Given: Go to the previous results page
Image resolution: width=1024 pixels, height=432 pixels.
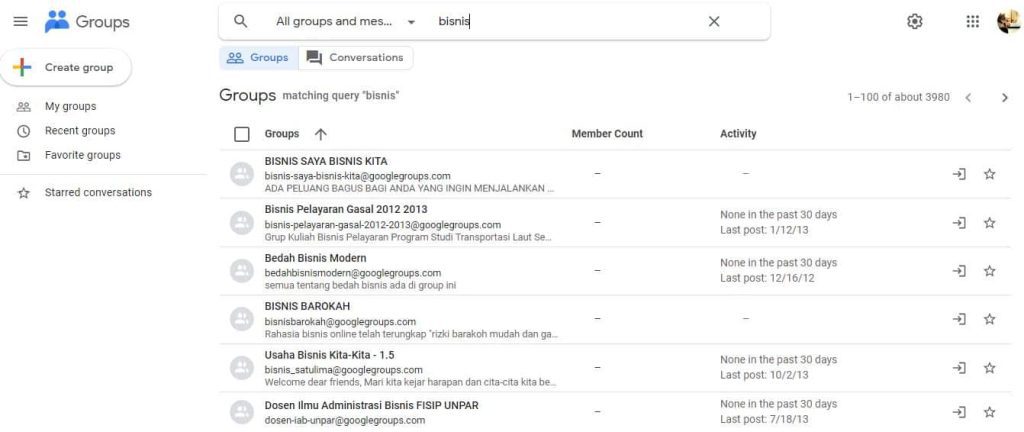Looking at the screenshot, I should (x=968, y=98).
